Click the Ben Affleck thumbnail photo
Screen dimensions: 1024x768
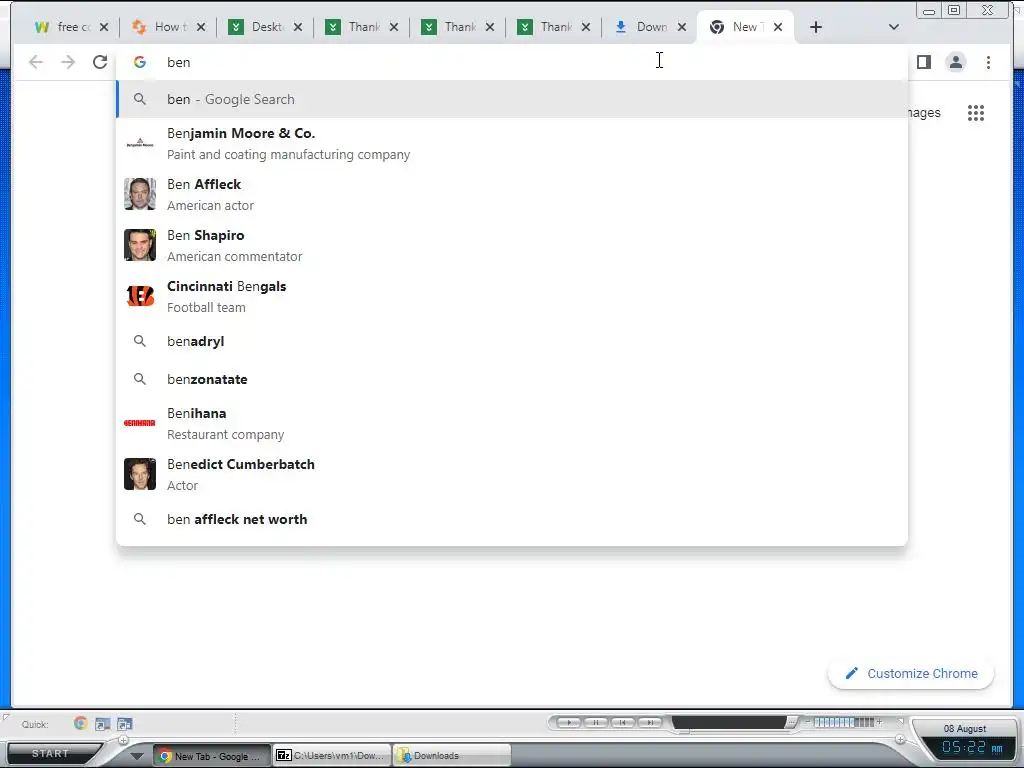click(x=140, y=194)
